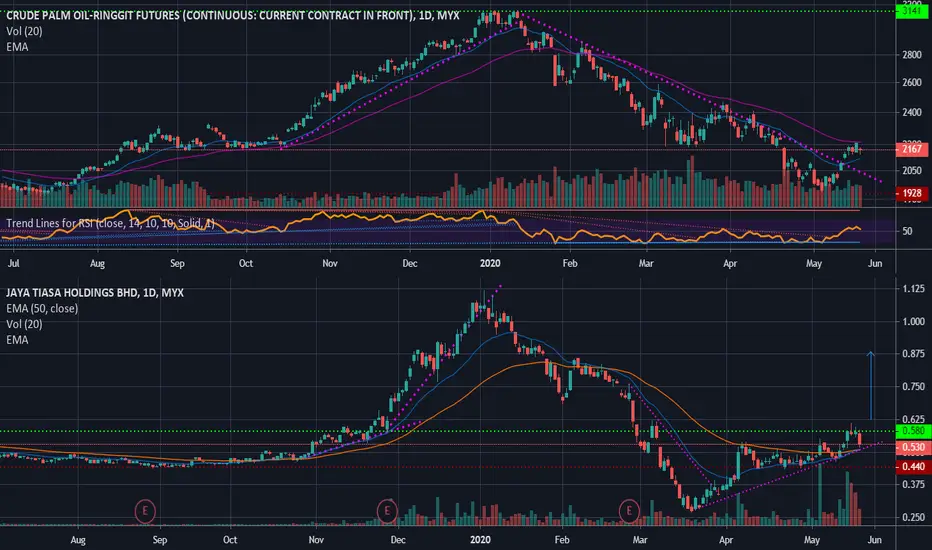Select Vol (20) legend in Jaya Tiasa chart
Image resolution: width=932 pixels, height=550 pixels.
(24, 324)
